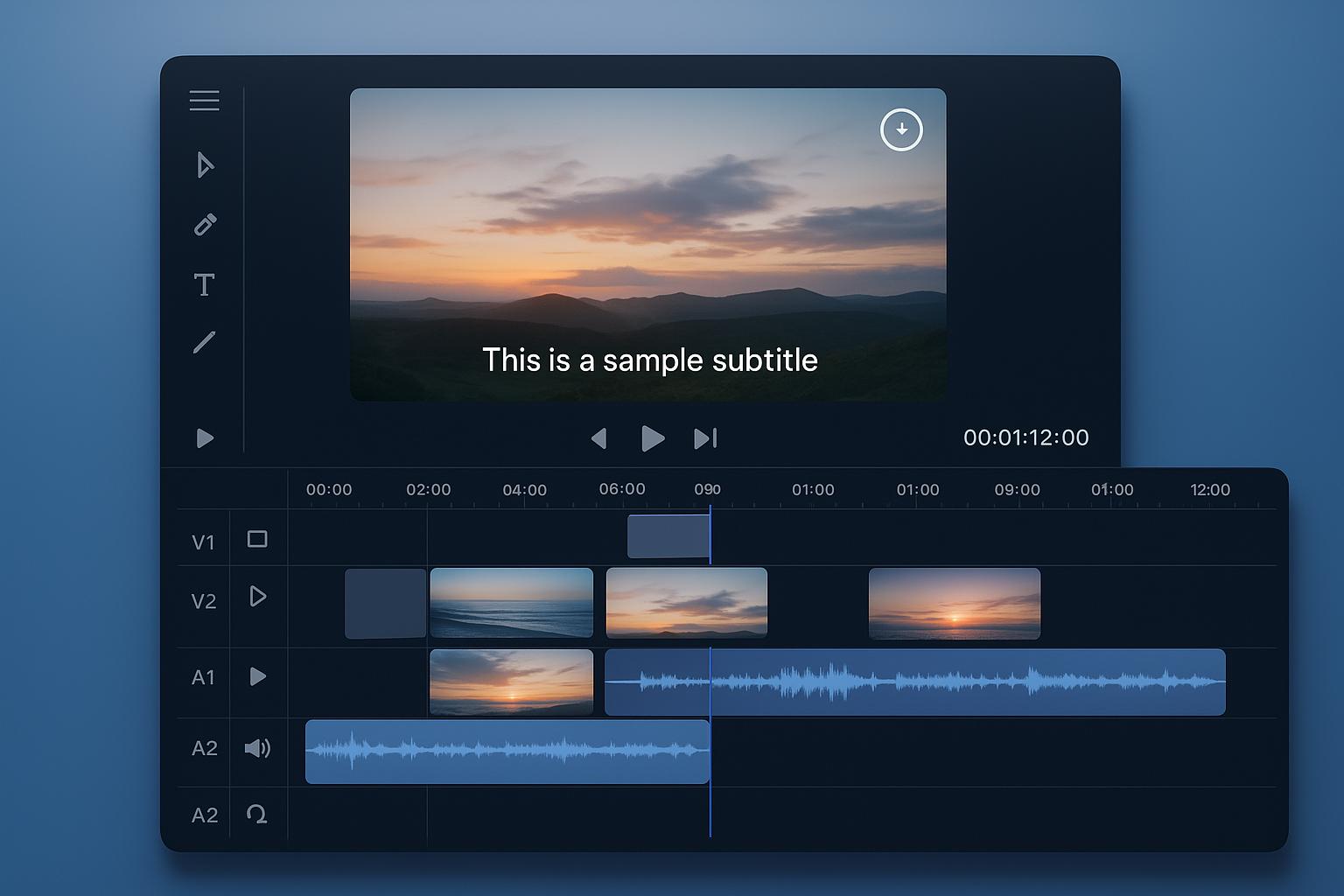The image size is (1344, 896).
Task: Select the line draw tool
Action: point(204,342)
